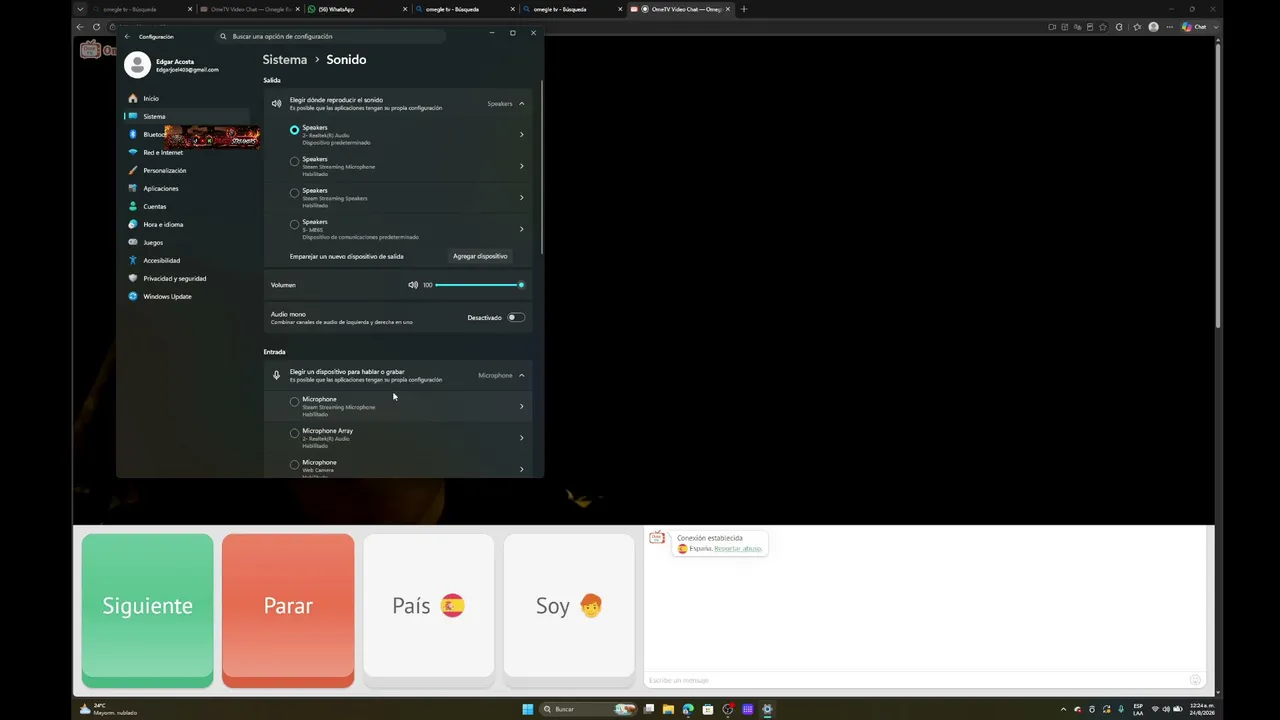
Task: Mute volume via speaker icon beside 100
Action: click(413, 285)
